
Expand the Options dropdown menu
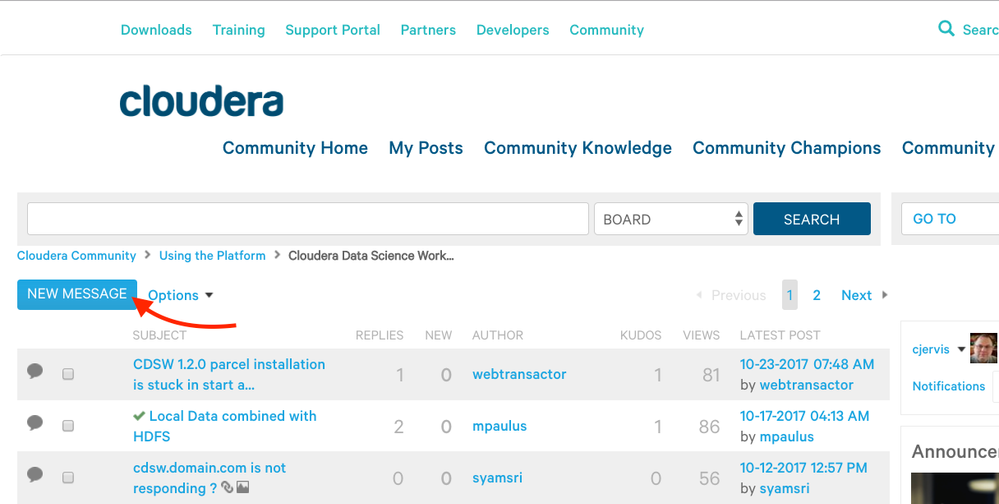coord(181,295)
